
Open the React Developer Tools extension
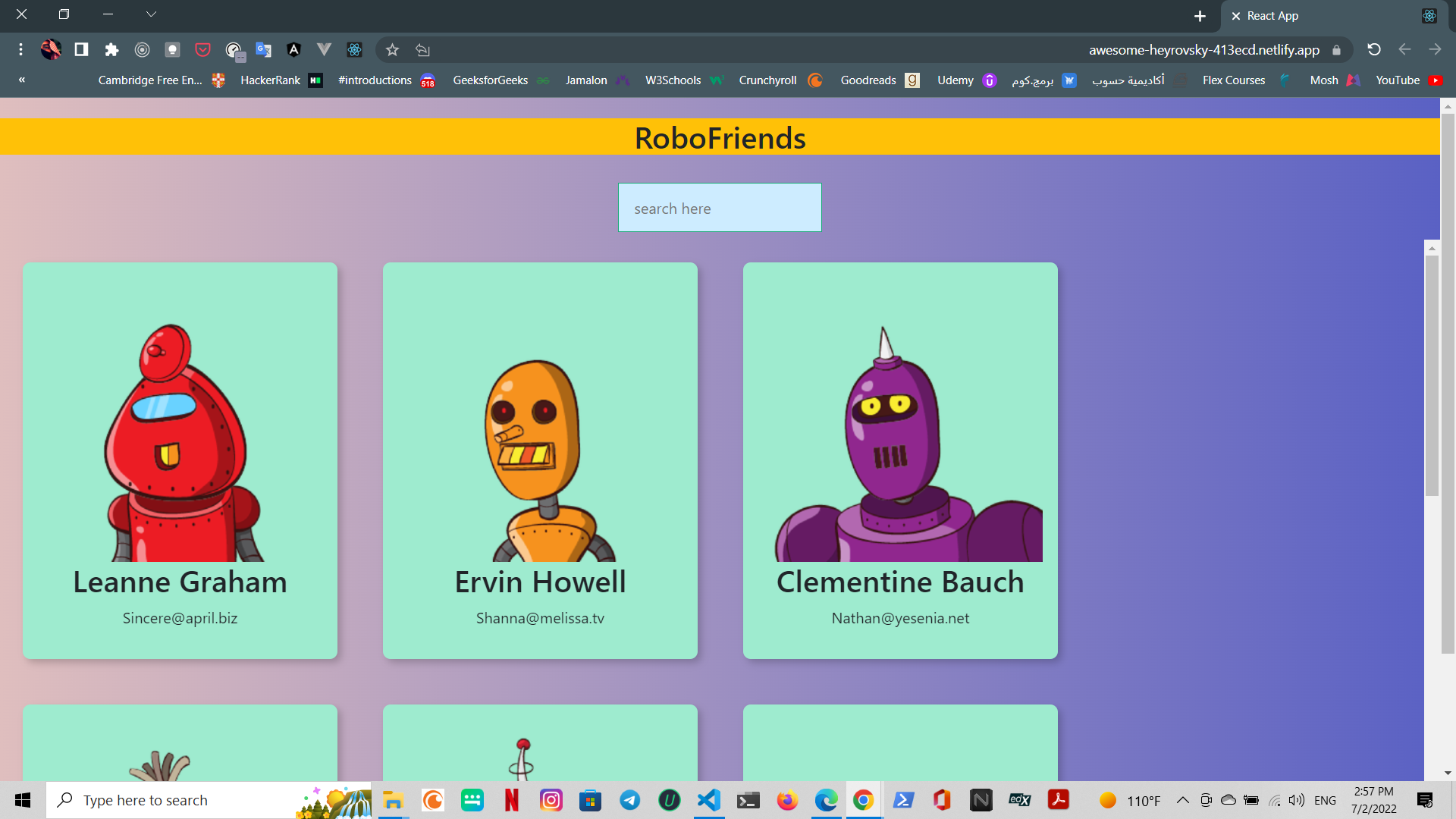point(354,50)
